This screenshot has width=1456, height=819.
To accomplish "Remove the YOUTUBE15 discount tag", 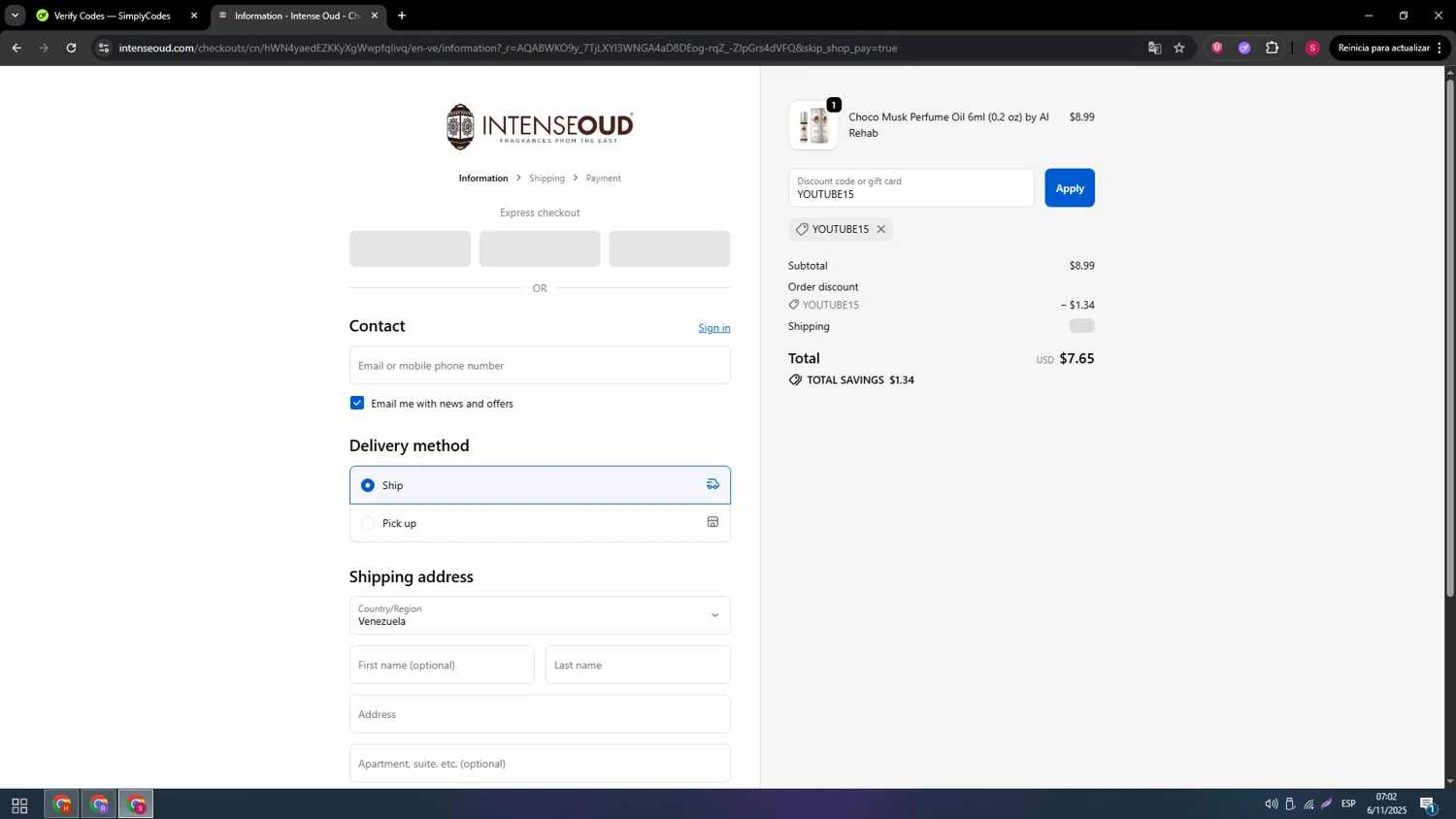I will tap(881, 229).
